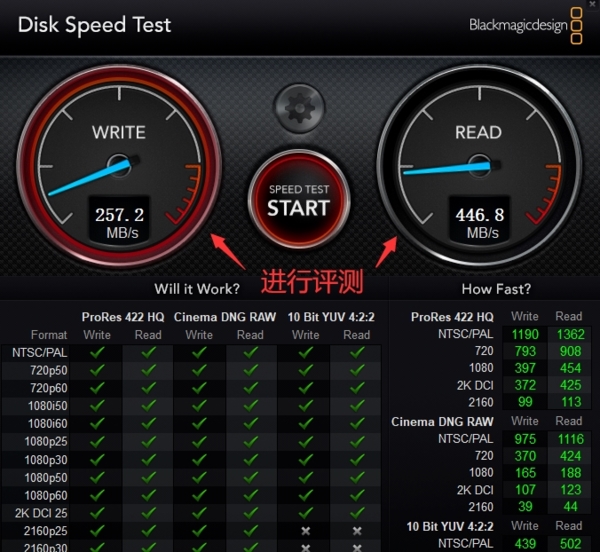This screenshot has height=552, width=600.
Task: Click 10 Bit YUV 4:2:2 heading in How Fast
Action: [x=450, y=526]
